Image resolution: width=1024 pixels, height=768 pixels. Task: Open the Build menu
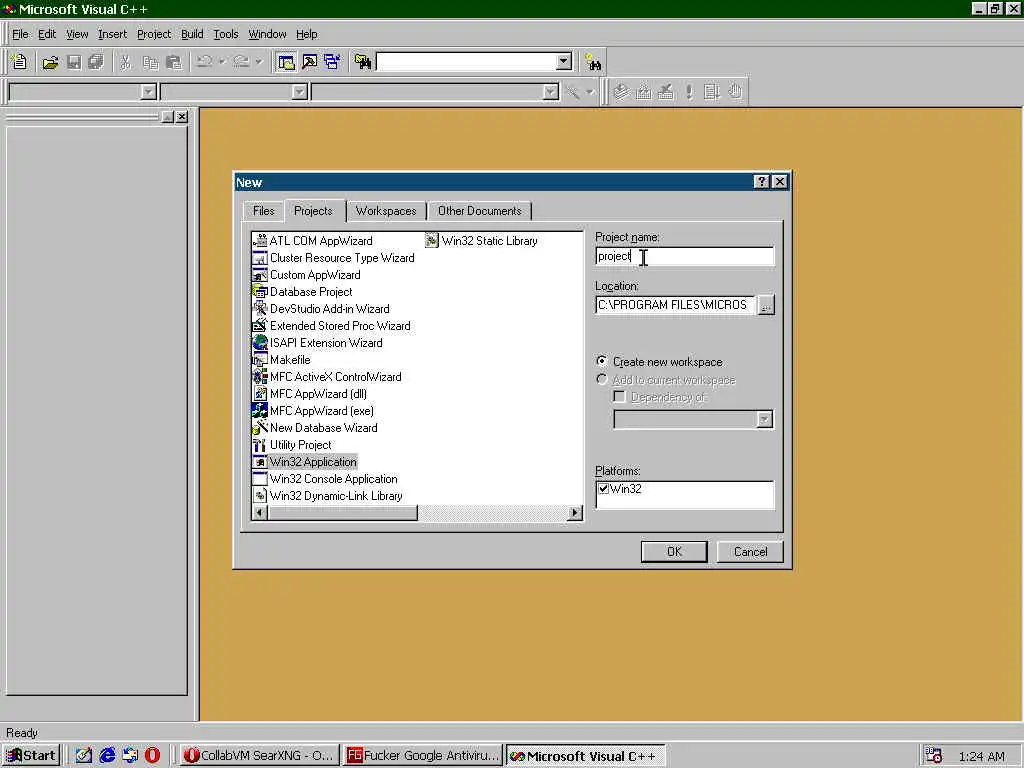[192, 34]
